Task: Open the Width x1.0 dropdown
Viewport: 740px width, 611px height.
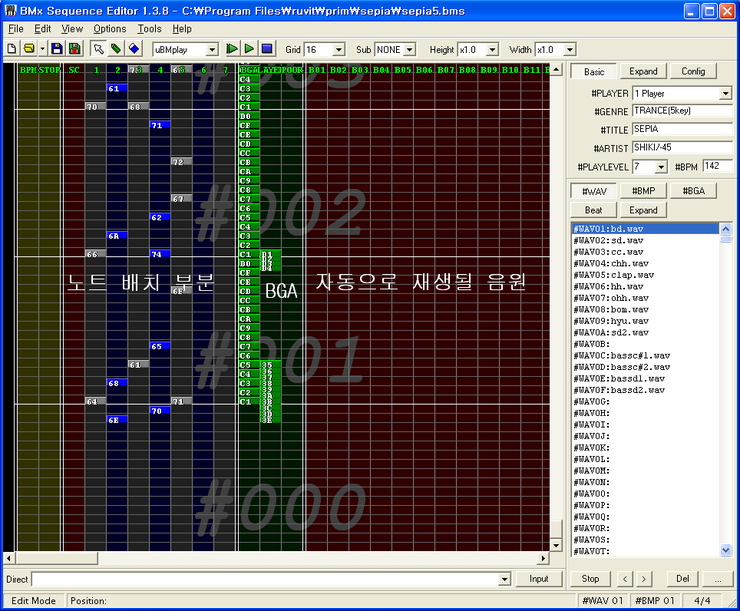Action: (570, 50)
